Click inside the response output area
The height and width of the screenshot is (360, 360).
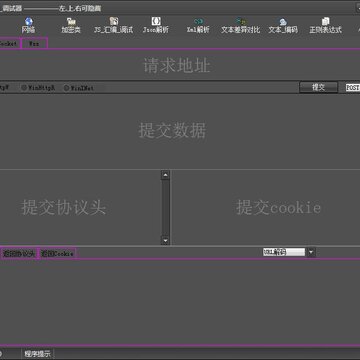click(x=180, y=302)
